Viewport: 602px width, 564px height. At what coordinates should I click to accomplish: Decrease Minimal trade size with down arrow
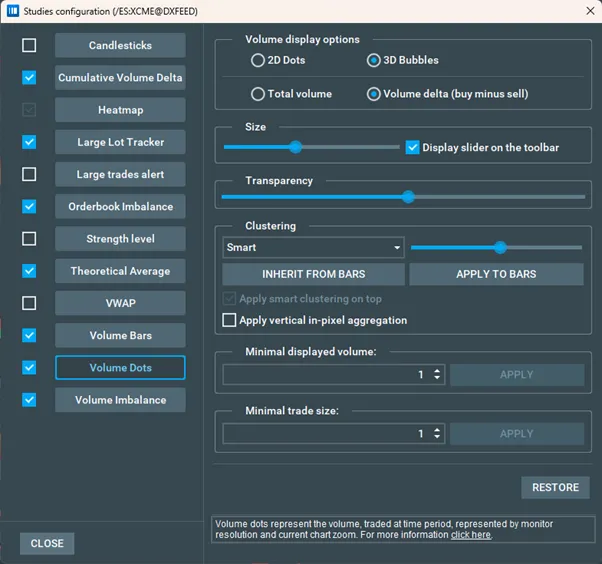pos(437,438)
